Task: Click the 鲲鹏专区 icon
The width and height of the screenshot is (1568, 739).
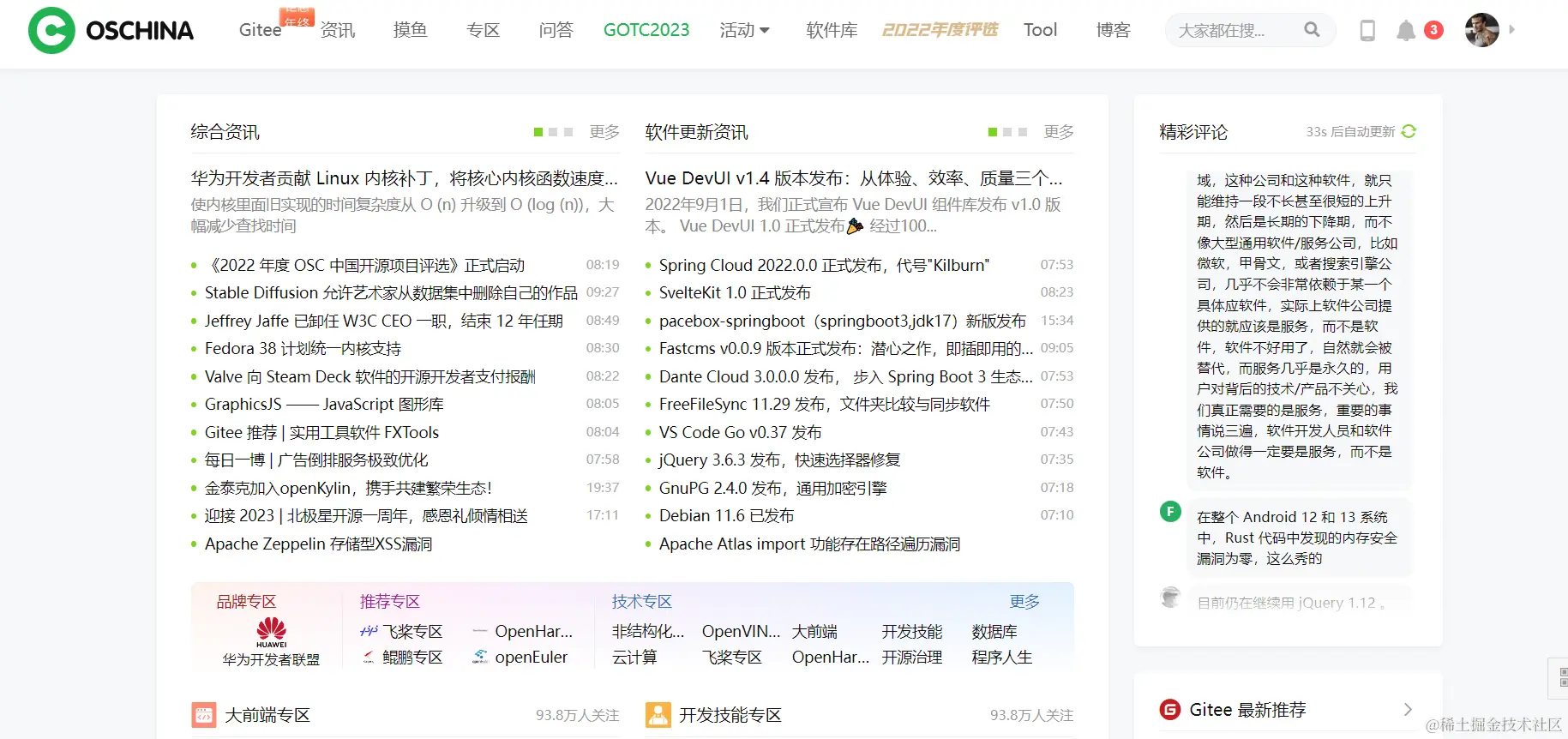Action: [x=369, y=657]
